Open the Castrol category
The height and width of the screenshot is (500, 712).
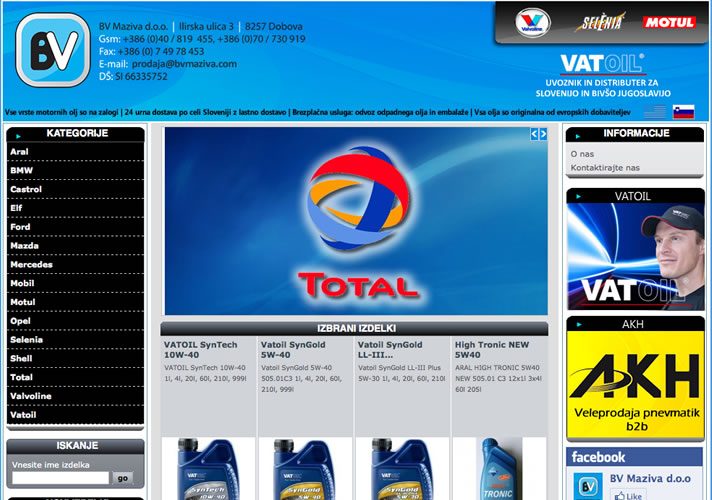pyautogui.click(x=26, y=189)
